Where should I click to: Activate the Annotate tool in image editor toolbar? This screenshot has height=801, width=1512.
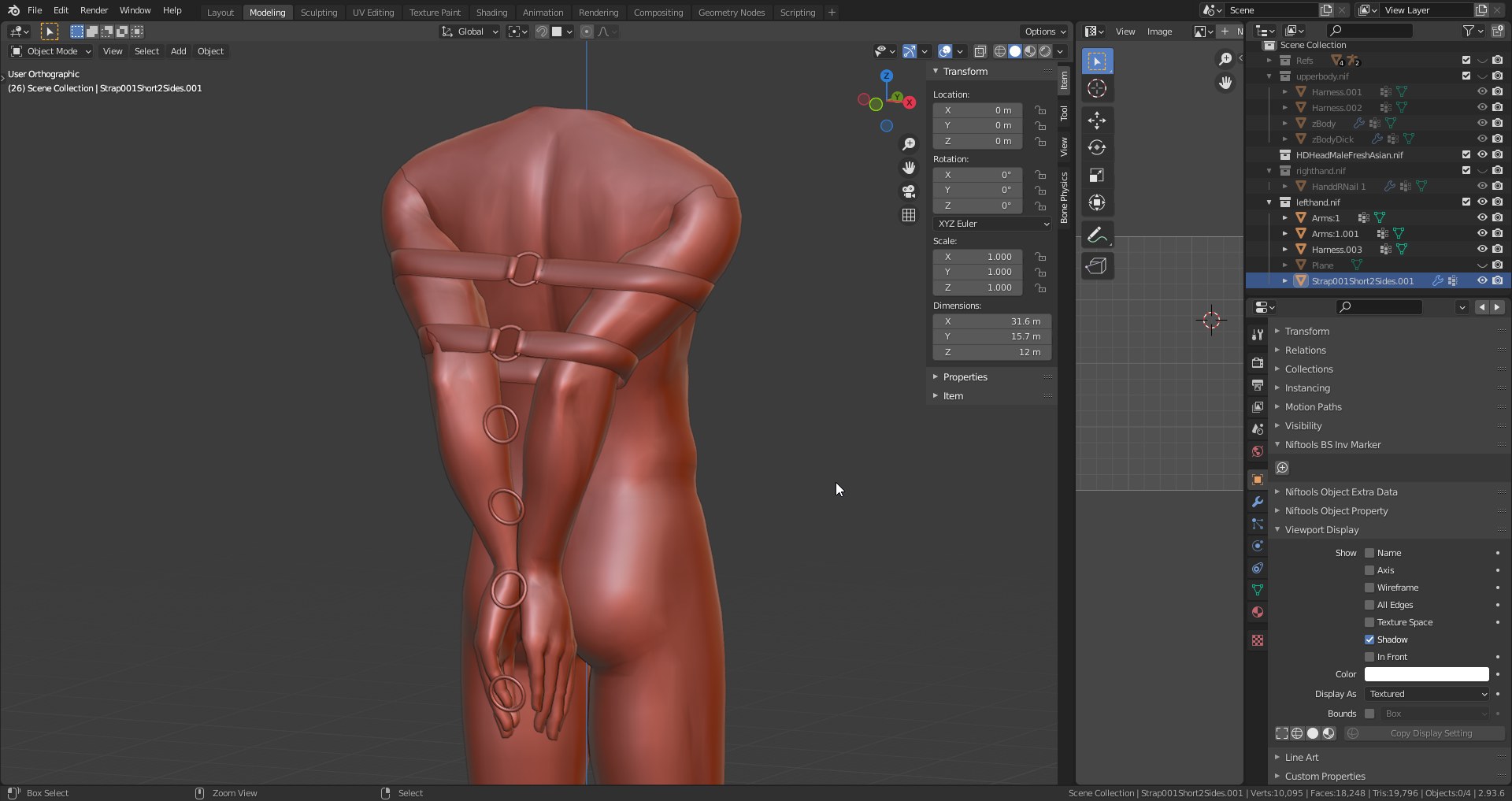coord(1097,235)
